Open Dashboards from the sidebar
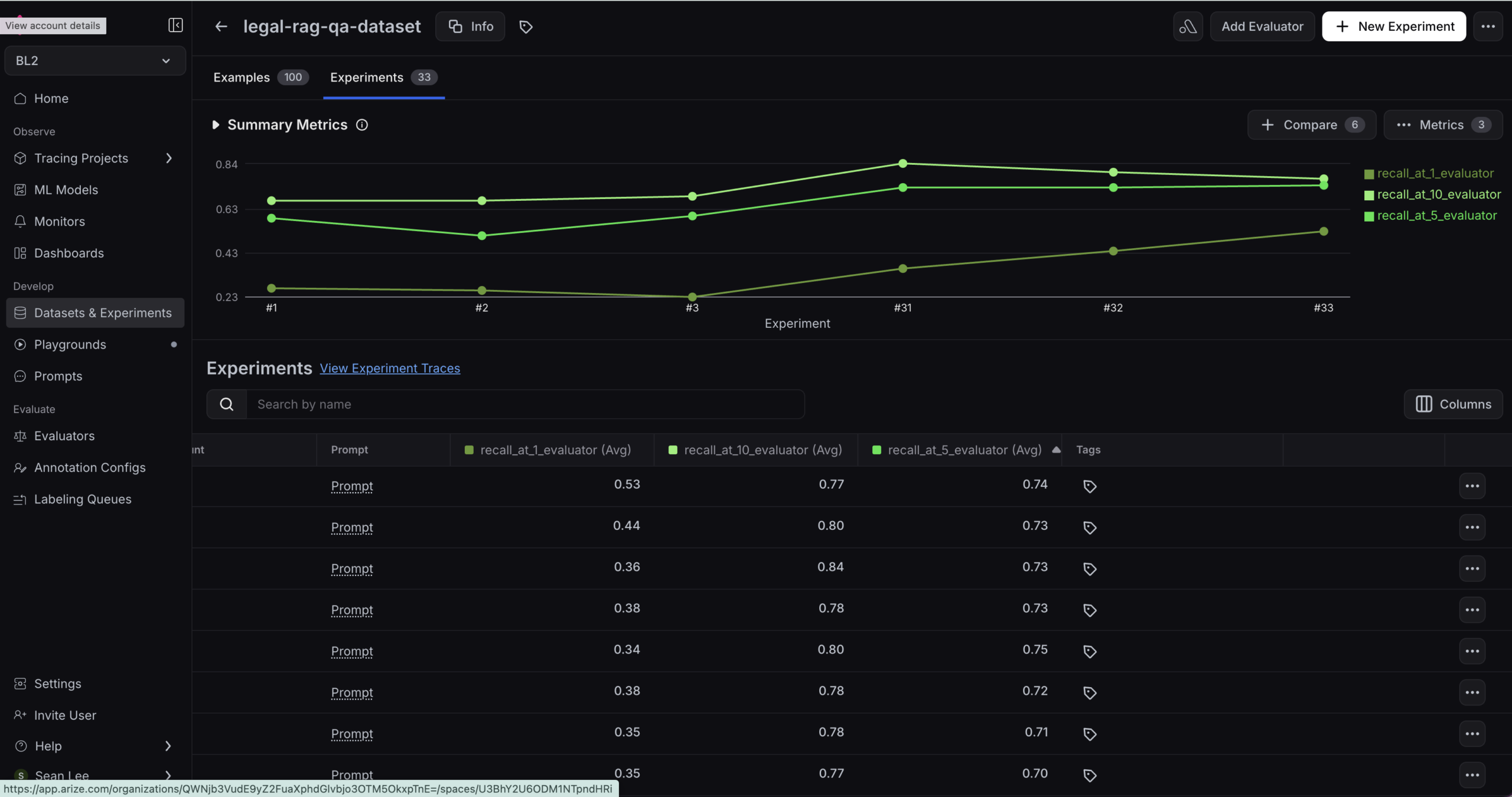The width and height of the screenshot is (1512, 797). click(69, 253)
